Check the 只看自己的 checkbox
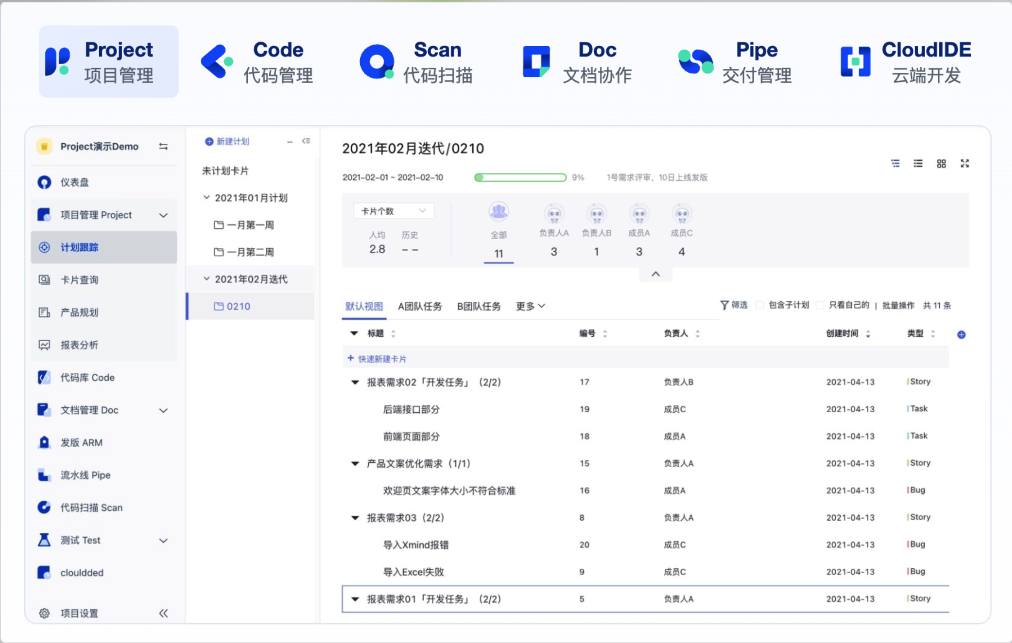This screenshot has height=643, width=1012. (821, 305)
